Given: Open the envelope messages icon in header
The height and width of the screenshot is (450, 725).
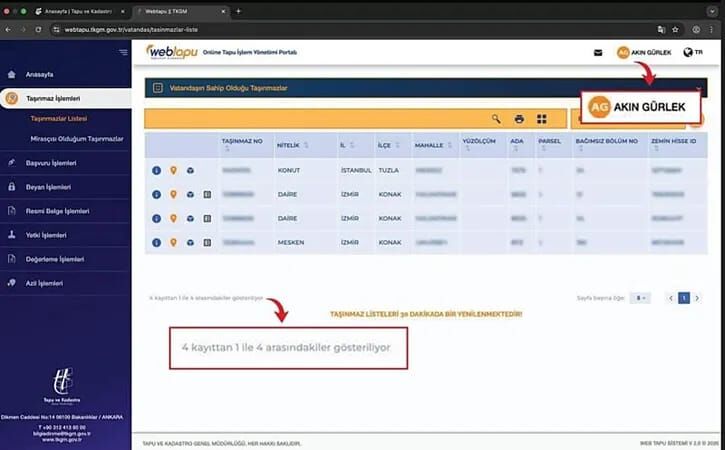Looking at the screenshot, I should (598, 52).
